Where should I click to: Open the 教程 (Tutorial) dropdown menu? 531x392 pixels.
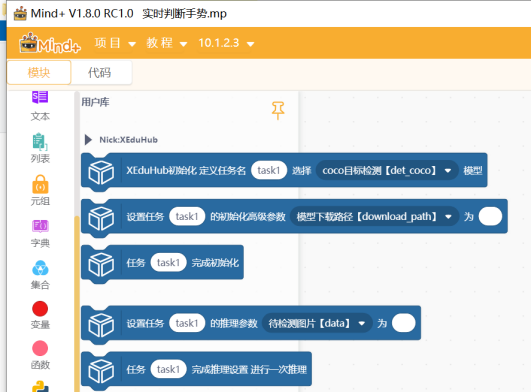tap(167, 43)
